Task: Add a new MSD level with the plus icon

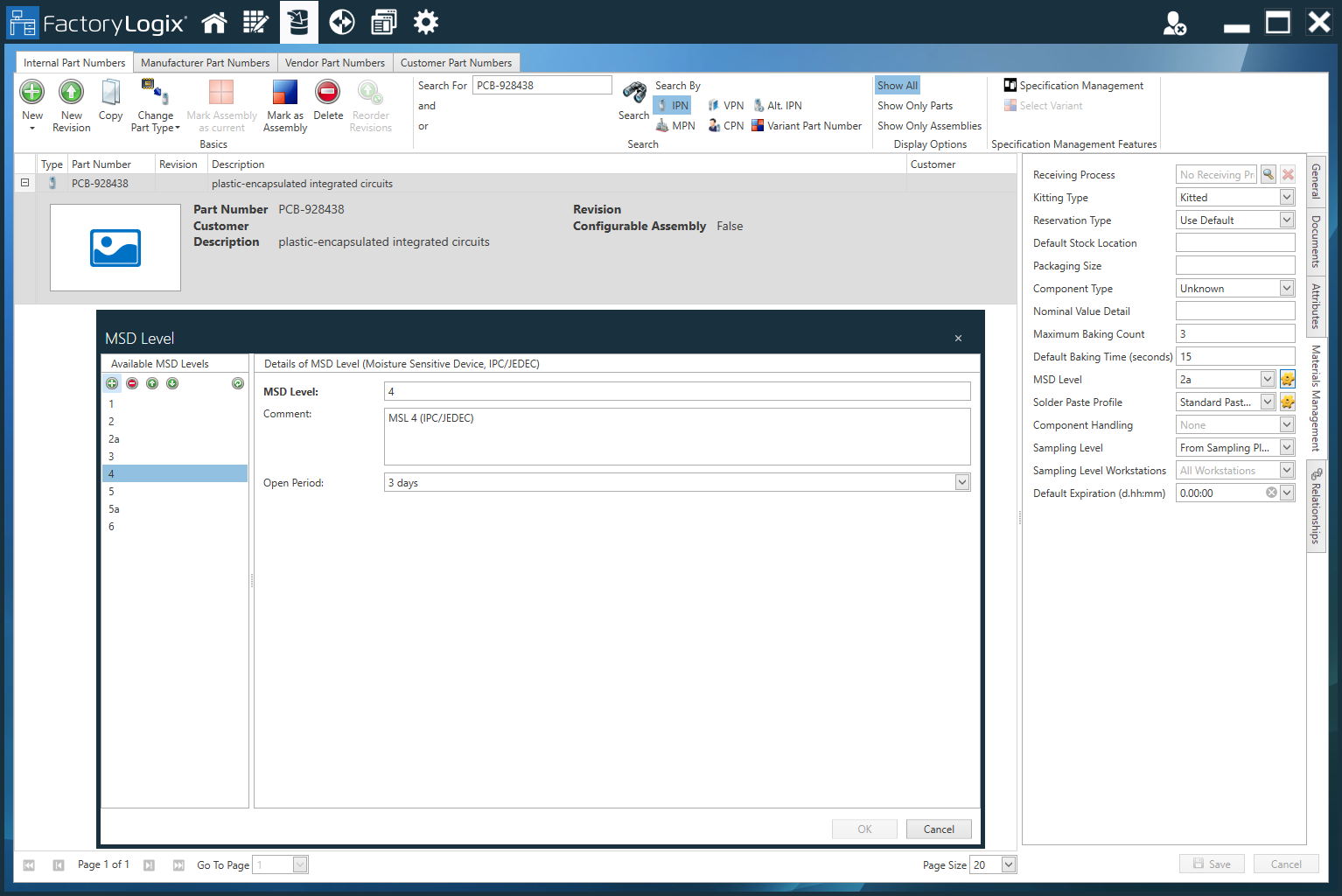Action: [x=112, y=383]
